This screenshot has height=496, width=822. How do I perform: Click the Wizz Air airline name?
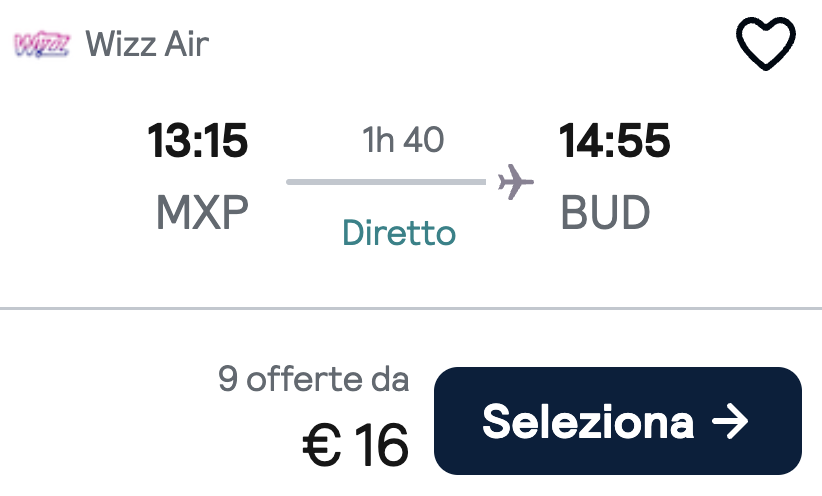[147, 44]
